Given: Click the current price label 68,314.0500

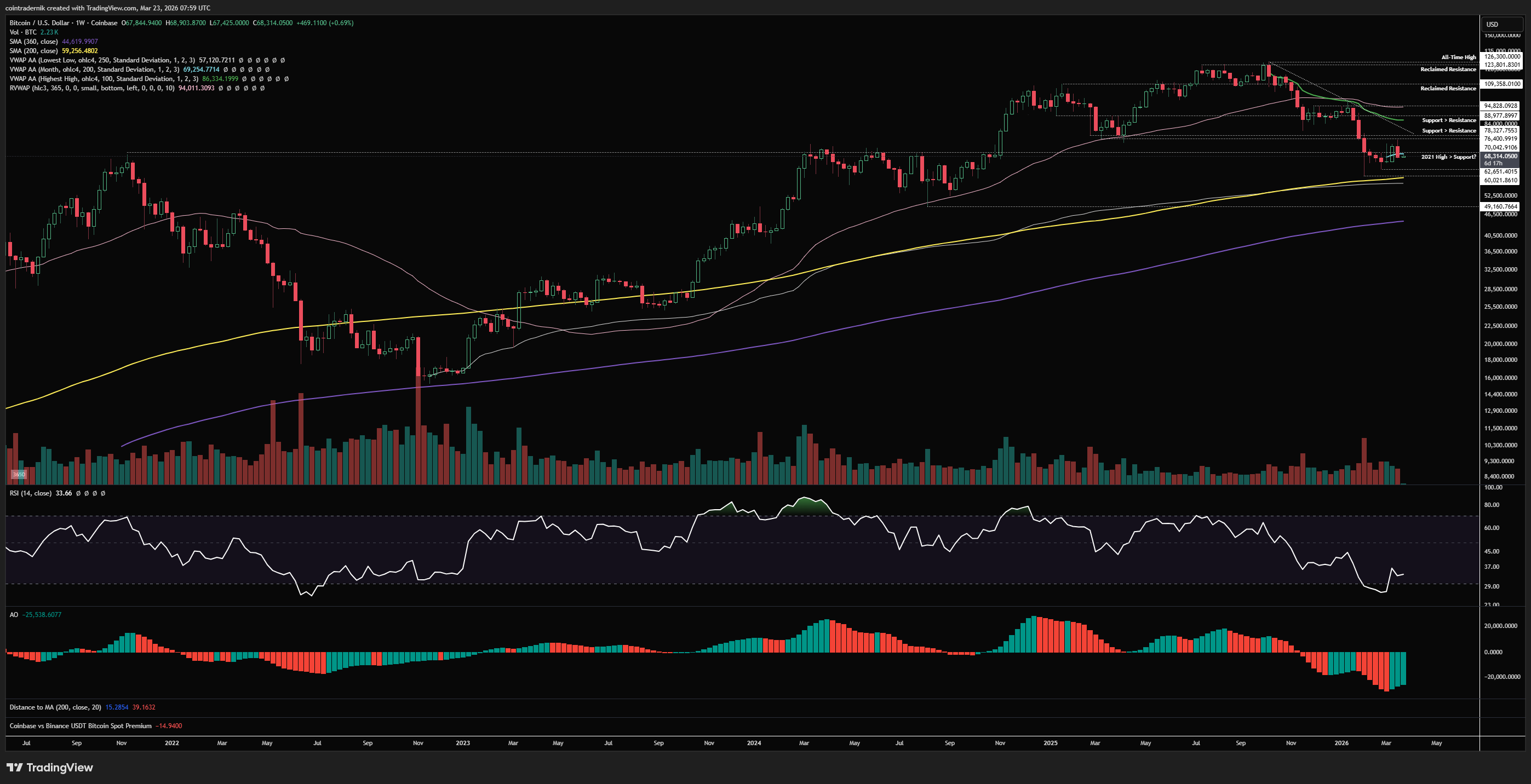Looking at the screenshot, I should pos(1500,156).
